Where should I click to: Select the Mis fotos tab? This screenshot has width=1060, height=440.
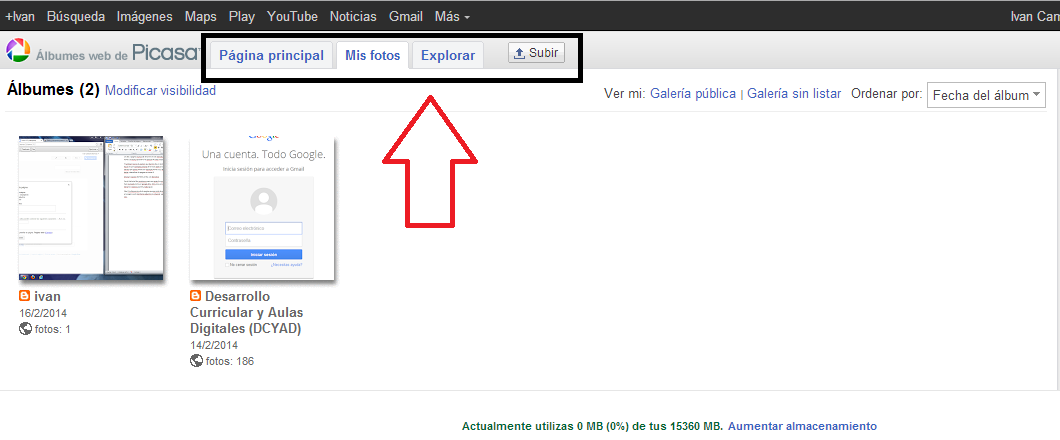(372, 55)
